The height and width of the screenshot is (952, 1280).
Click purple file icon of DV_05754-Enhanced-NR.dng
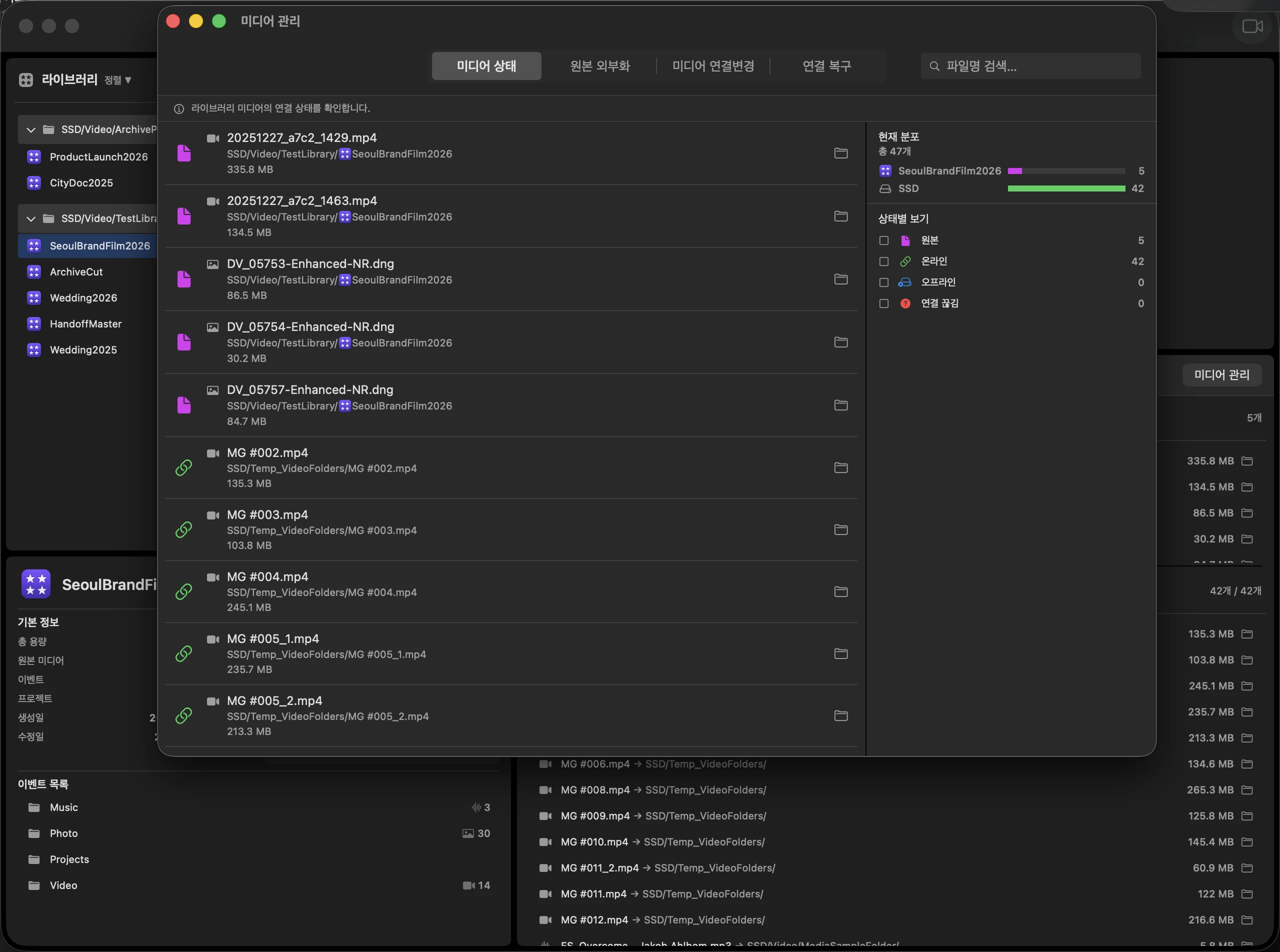[x=184, y=342]
